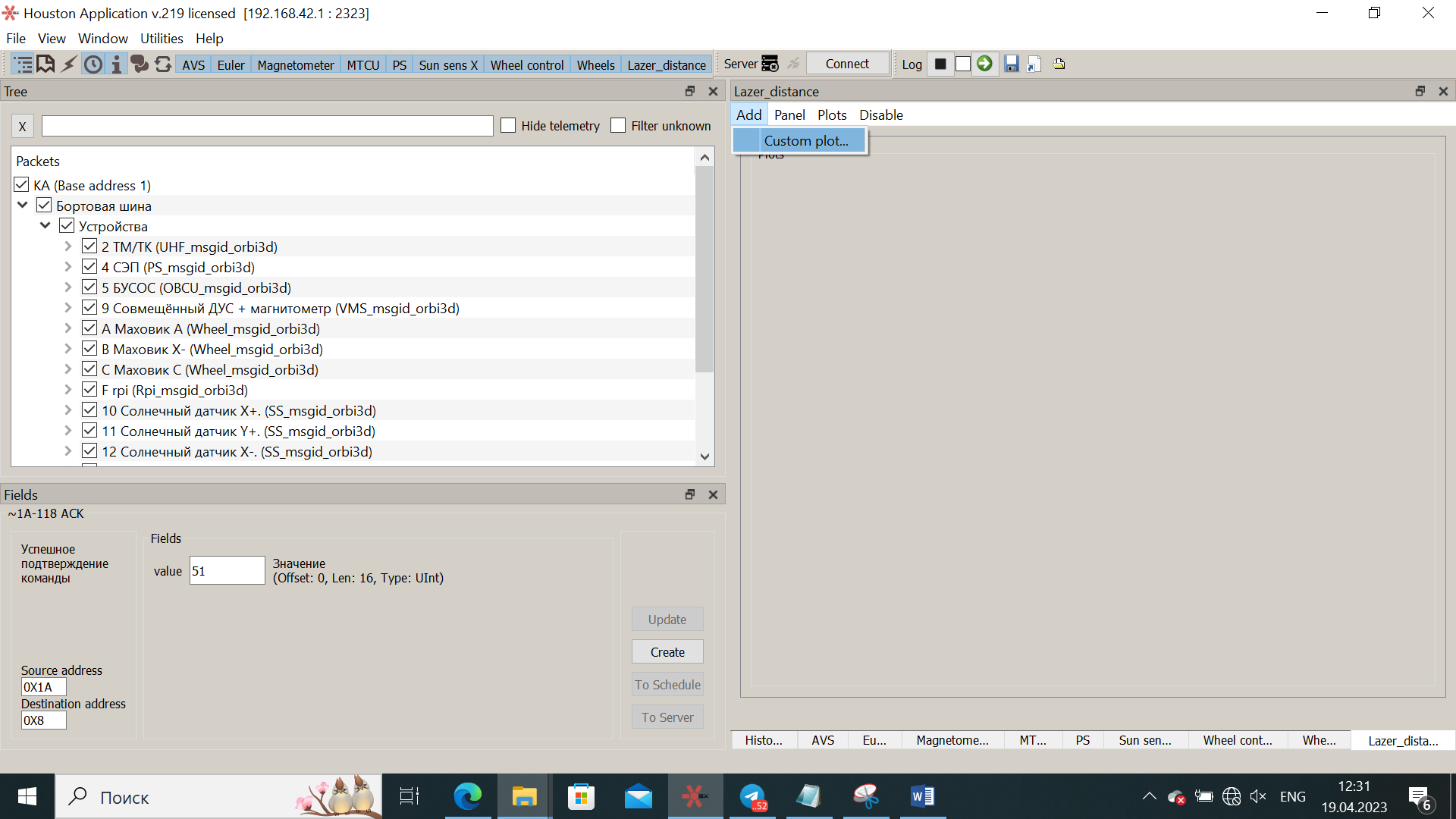Click the clock toolbar icon
1456x819 pixels.
click(x=93, y=64)
